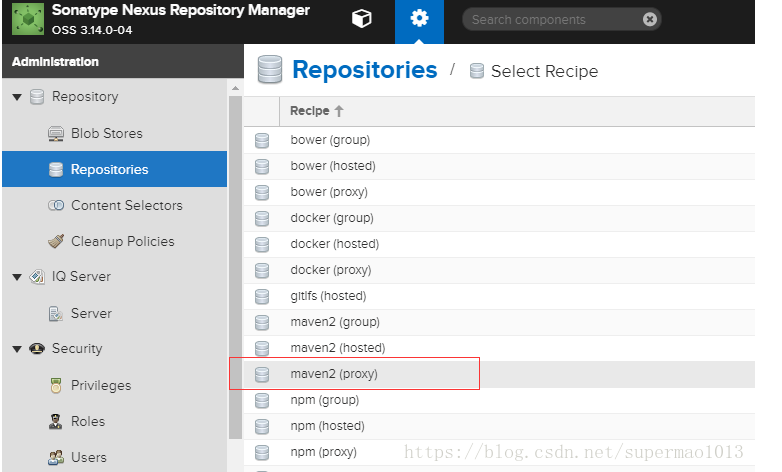
Task: Click the Nexus logo icon
Action: tap(28, 19)
